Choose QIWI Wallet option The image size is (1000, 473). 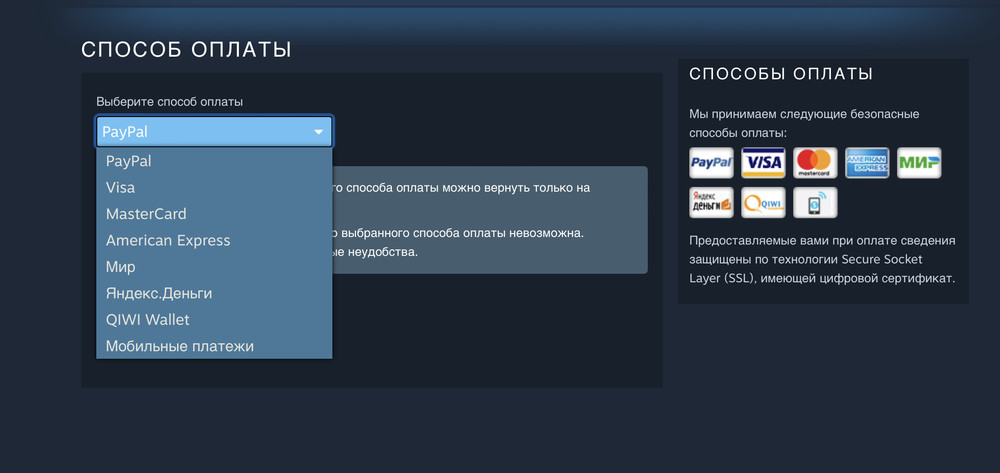tap(214, 319)
